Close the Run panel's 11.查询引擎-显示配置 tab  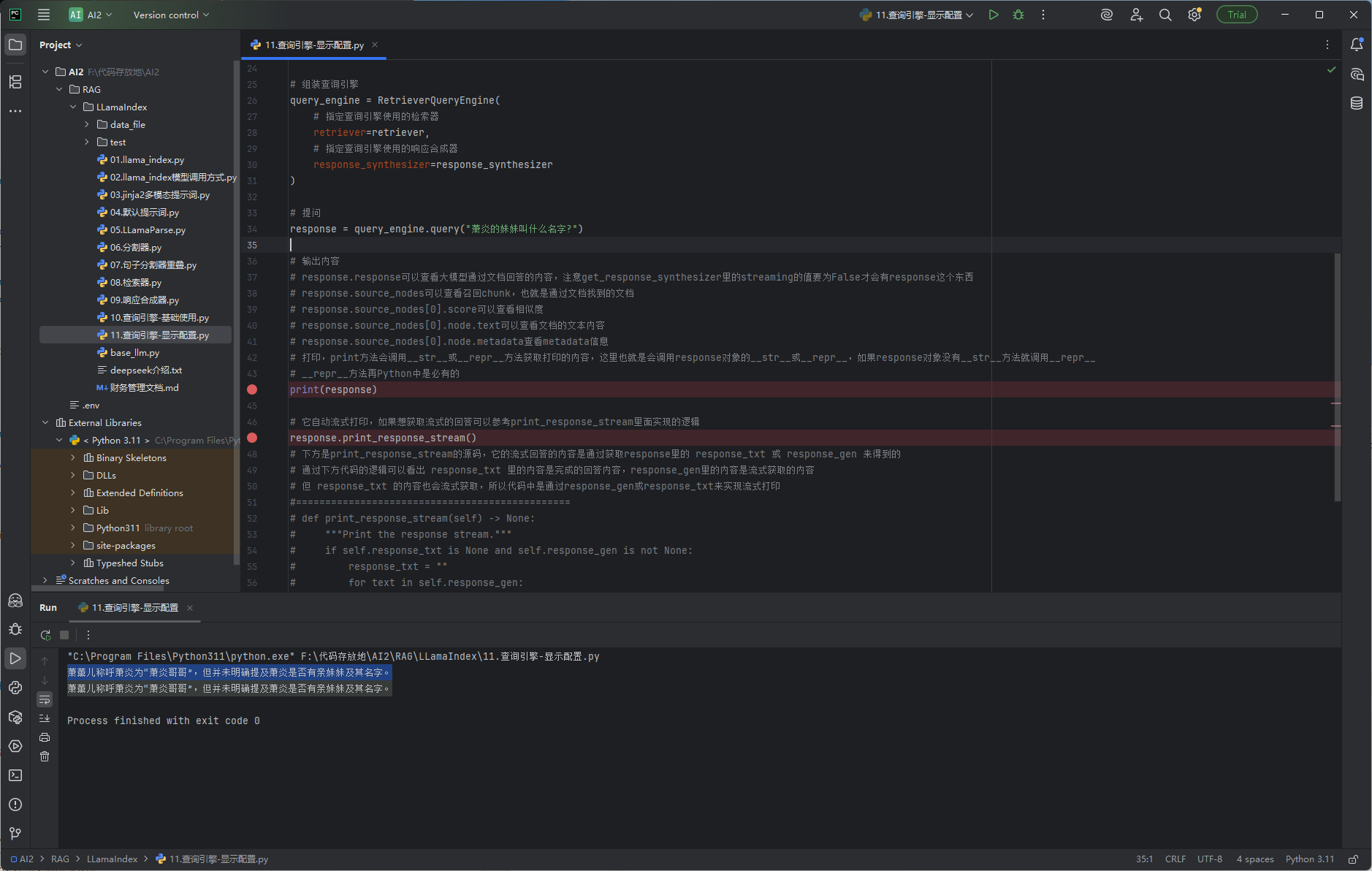[x=190, y=607]
